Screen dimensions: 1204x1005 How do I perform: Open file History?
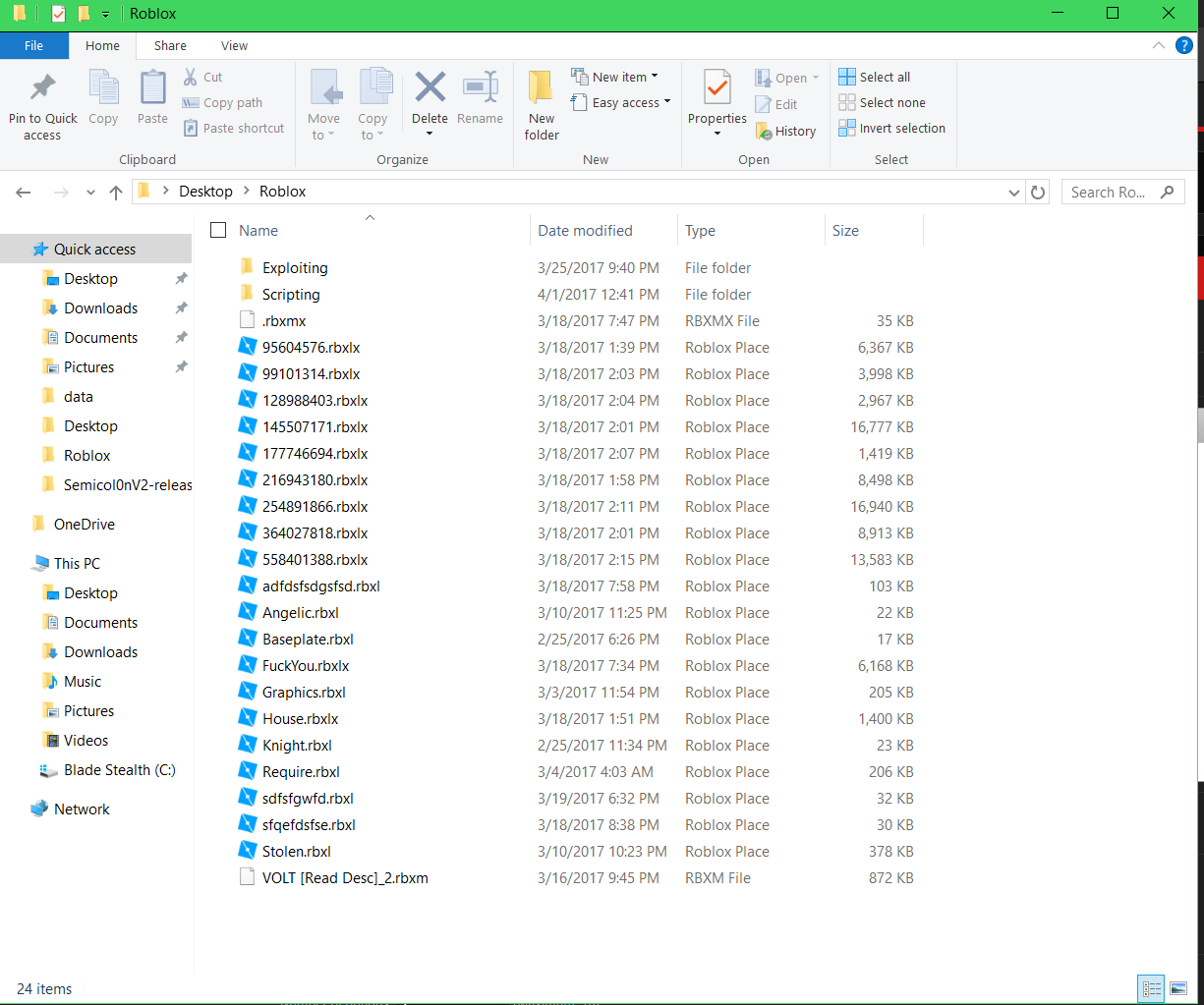click(785, 131)
